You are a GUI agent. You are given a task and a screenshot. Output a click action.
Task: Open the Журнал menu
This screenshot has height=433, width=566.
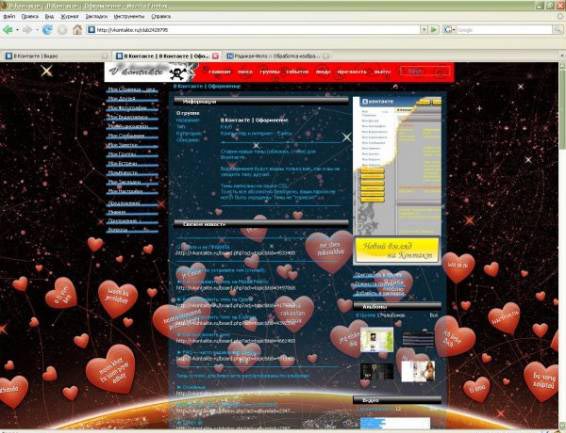pos(69,17)
